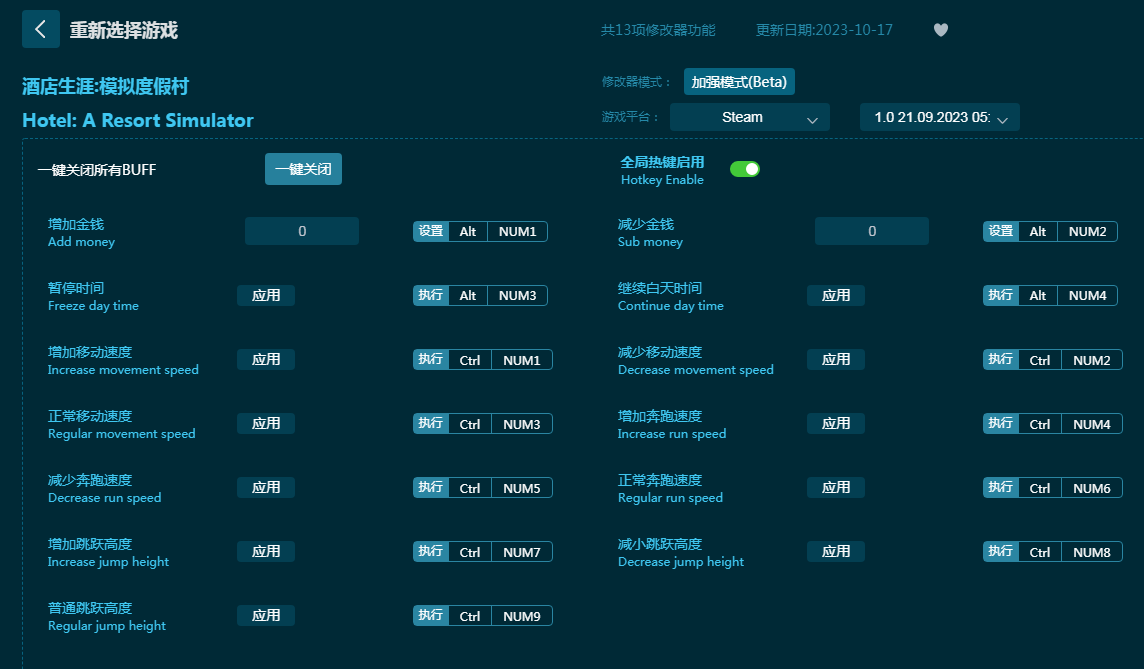
Task: Apply Decrease jump height
Action: 835,552
